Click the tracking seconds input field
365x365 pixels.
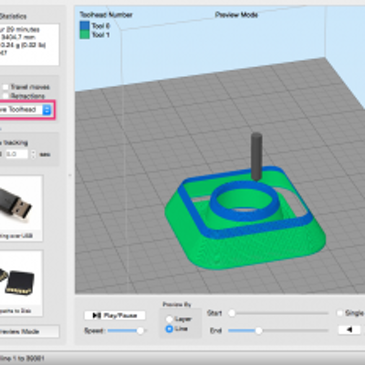[16, 154]
